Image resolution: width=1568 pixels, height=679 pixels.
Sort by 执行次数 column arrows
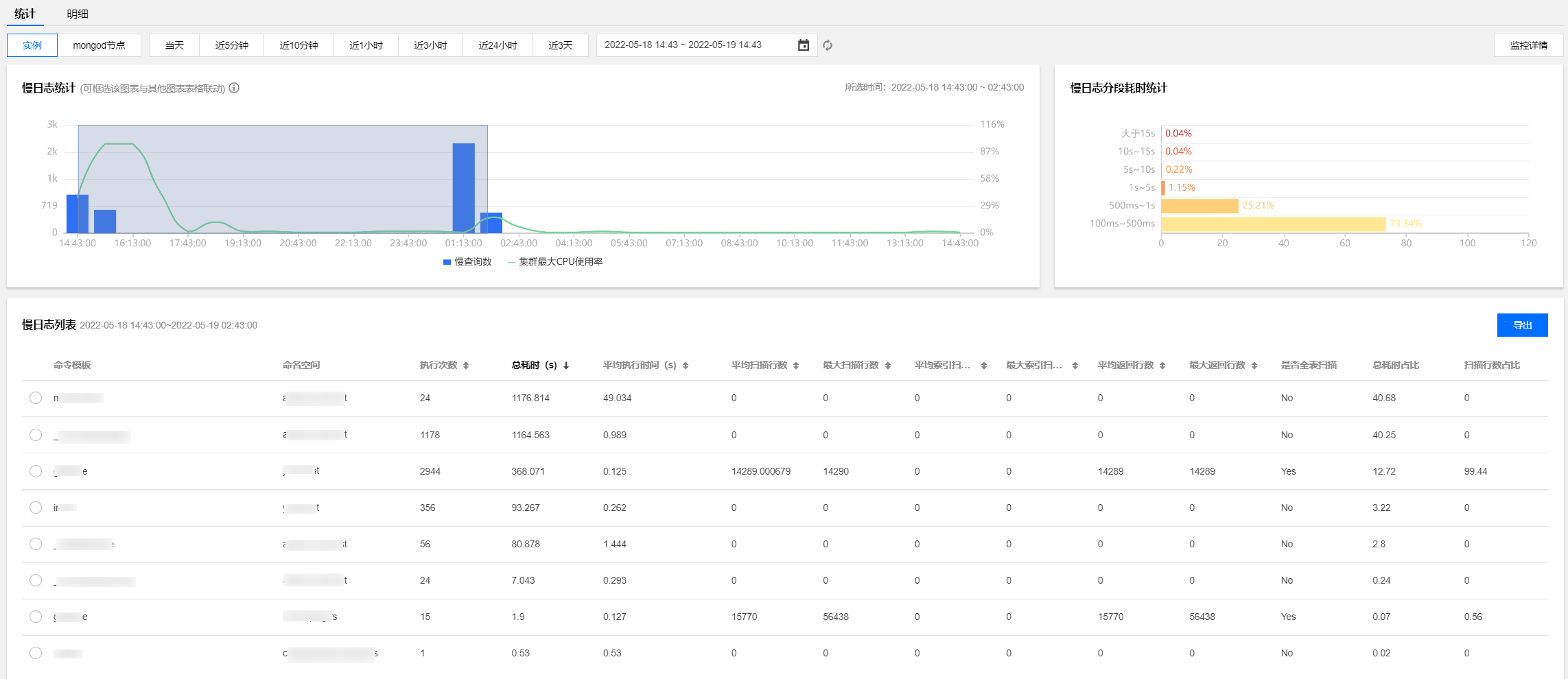click(466, 366)
